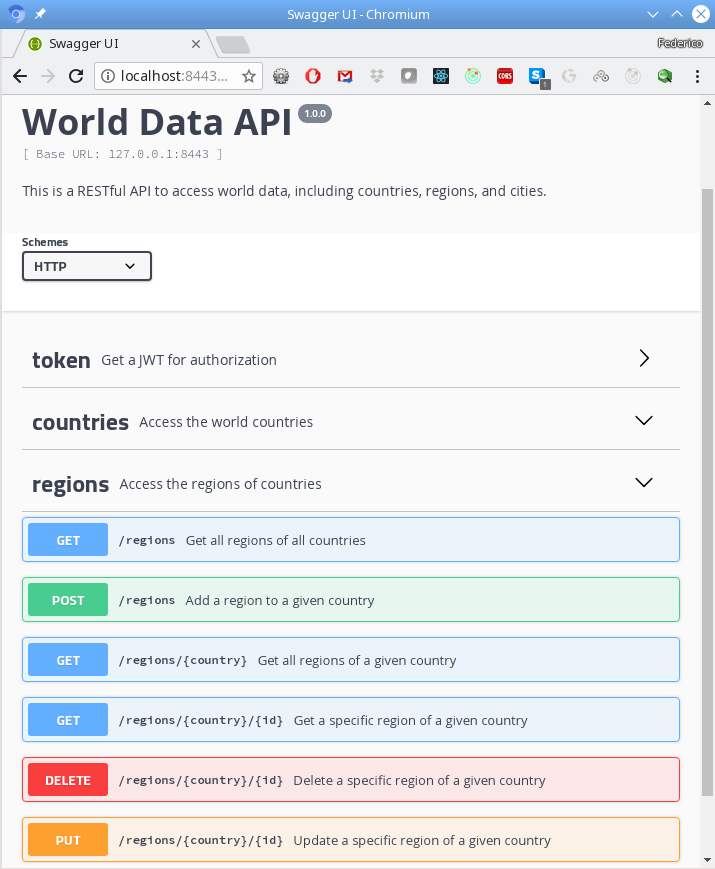715x869 pixels.
Task: Open the Schemes HTTP dropdown
Action: click(x=86, y=267)
